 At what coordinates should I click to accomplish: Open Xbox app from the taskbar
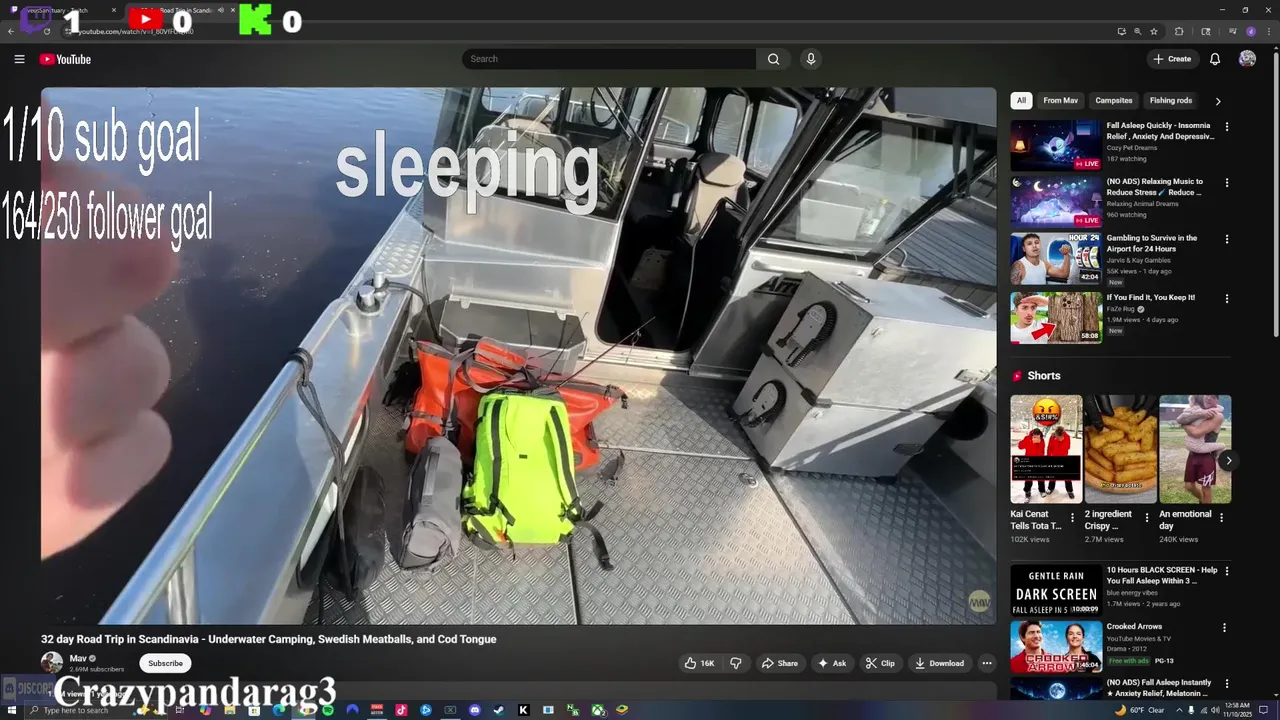[x=598, y=710]
